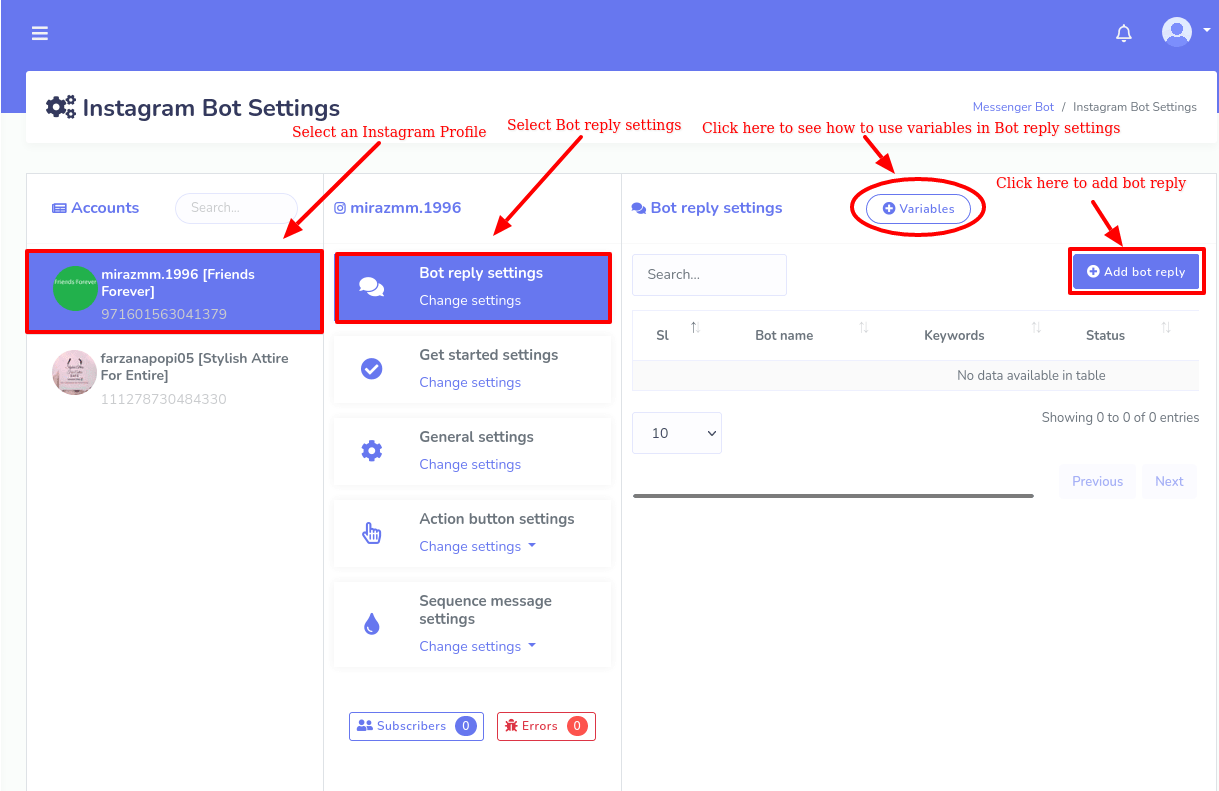The height and width of the screenshot is (791, 1219).
Task: Click the account ID 111278730484330
Action: point(164,399)
